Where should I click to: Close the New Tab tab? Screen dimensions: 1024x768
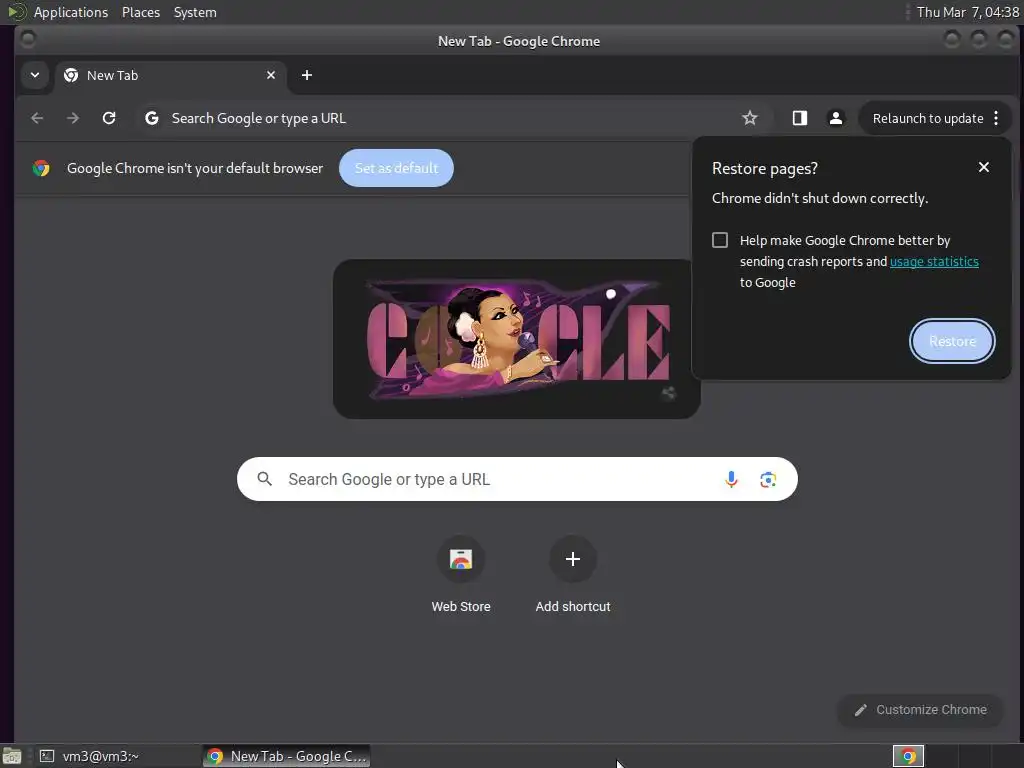pos(271,75)
